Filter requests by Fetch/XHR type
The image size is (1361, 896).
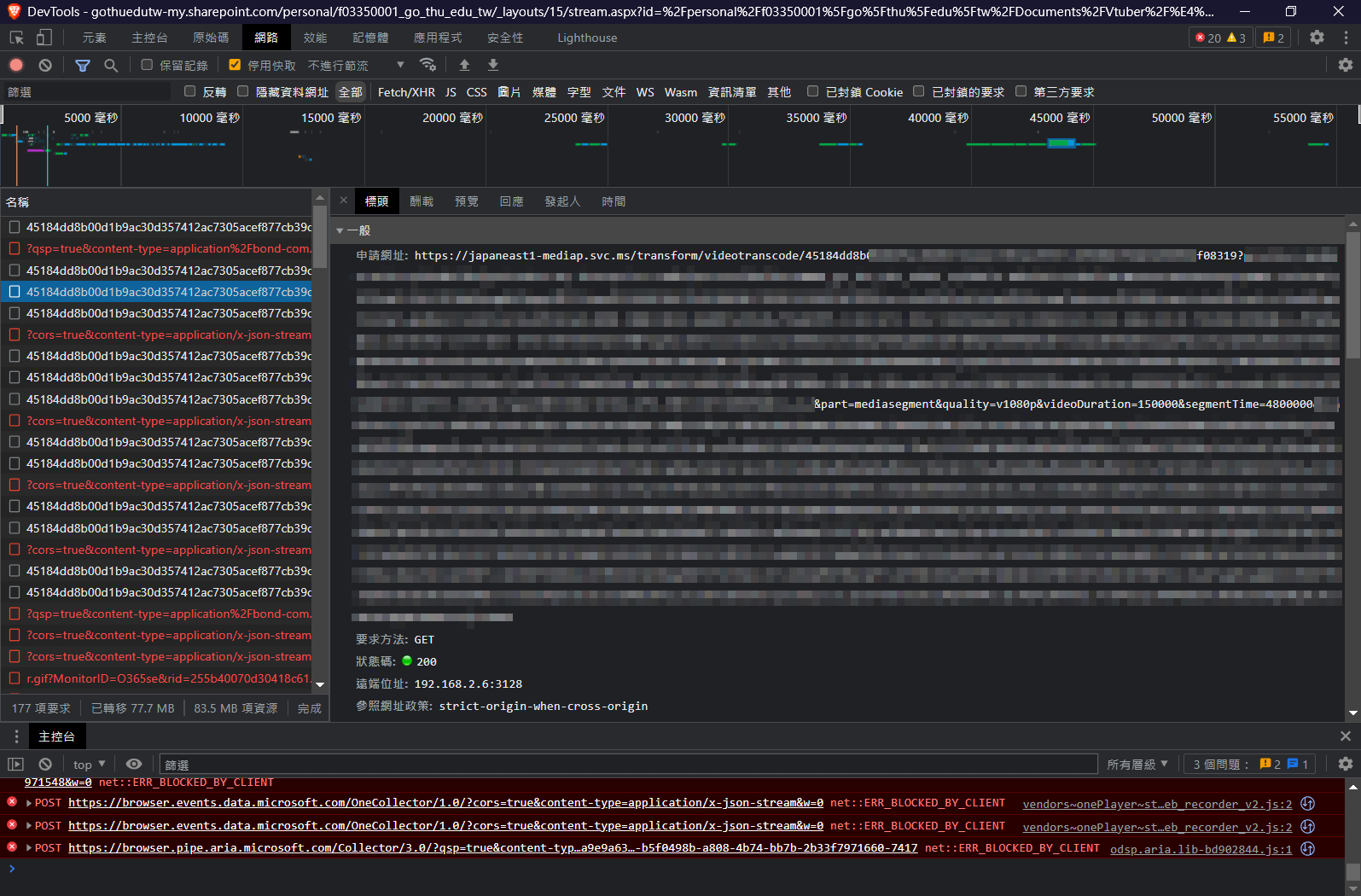tap(406, 92)
